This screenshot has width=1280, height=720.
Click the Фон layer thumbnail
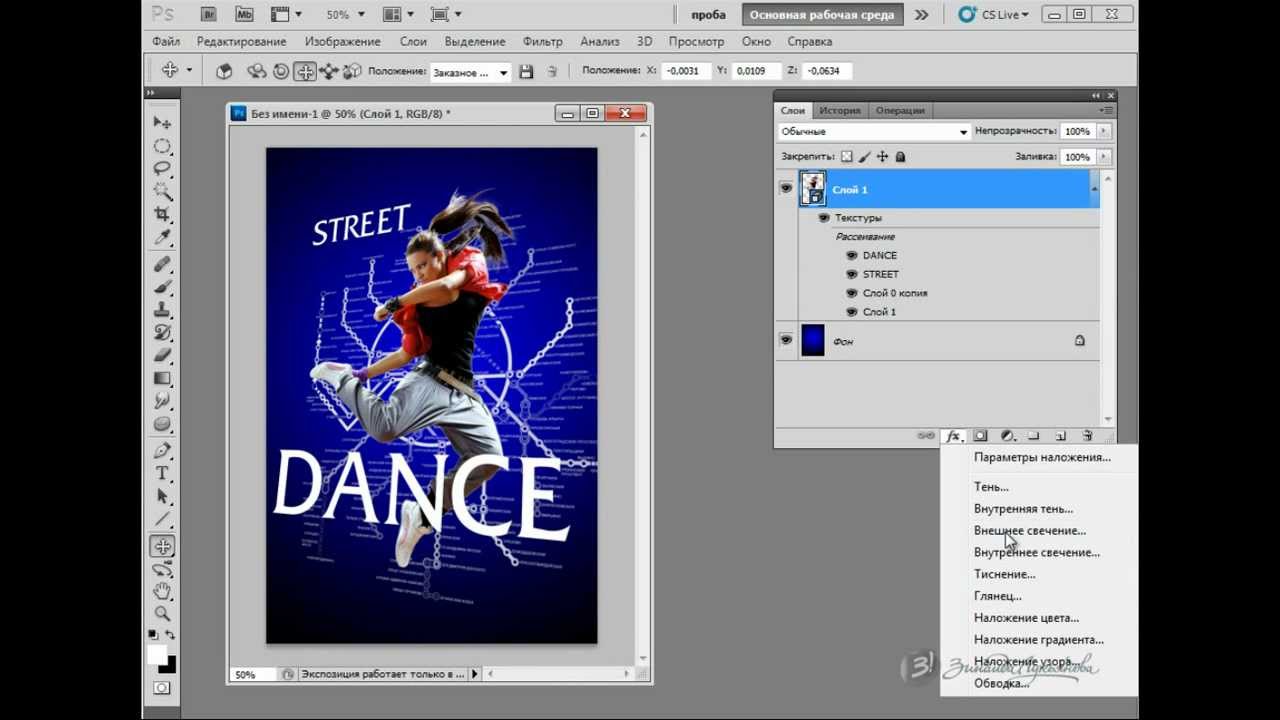click(x=813, y=340)
